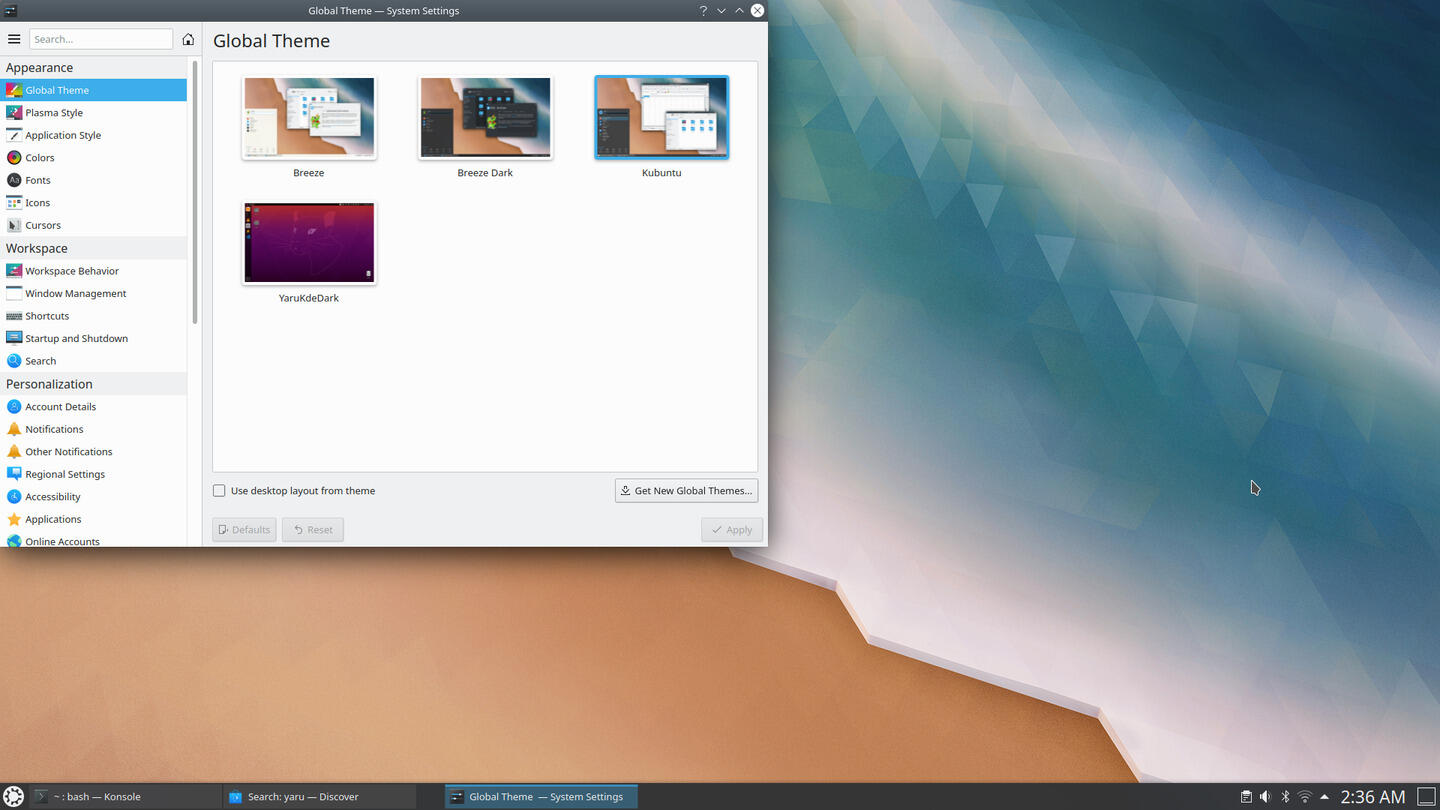This screenshot has width=1440, height=810.
Task: Click the Wi-Fi network tray icon
Action: pyautogui.click(x=1304, y=797)
